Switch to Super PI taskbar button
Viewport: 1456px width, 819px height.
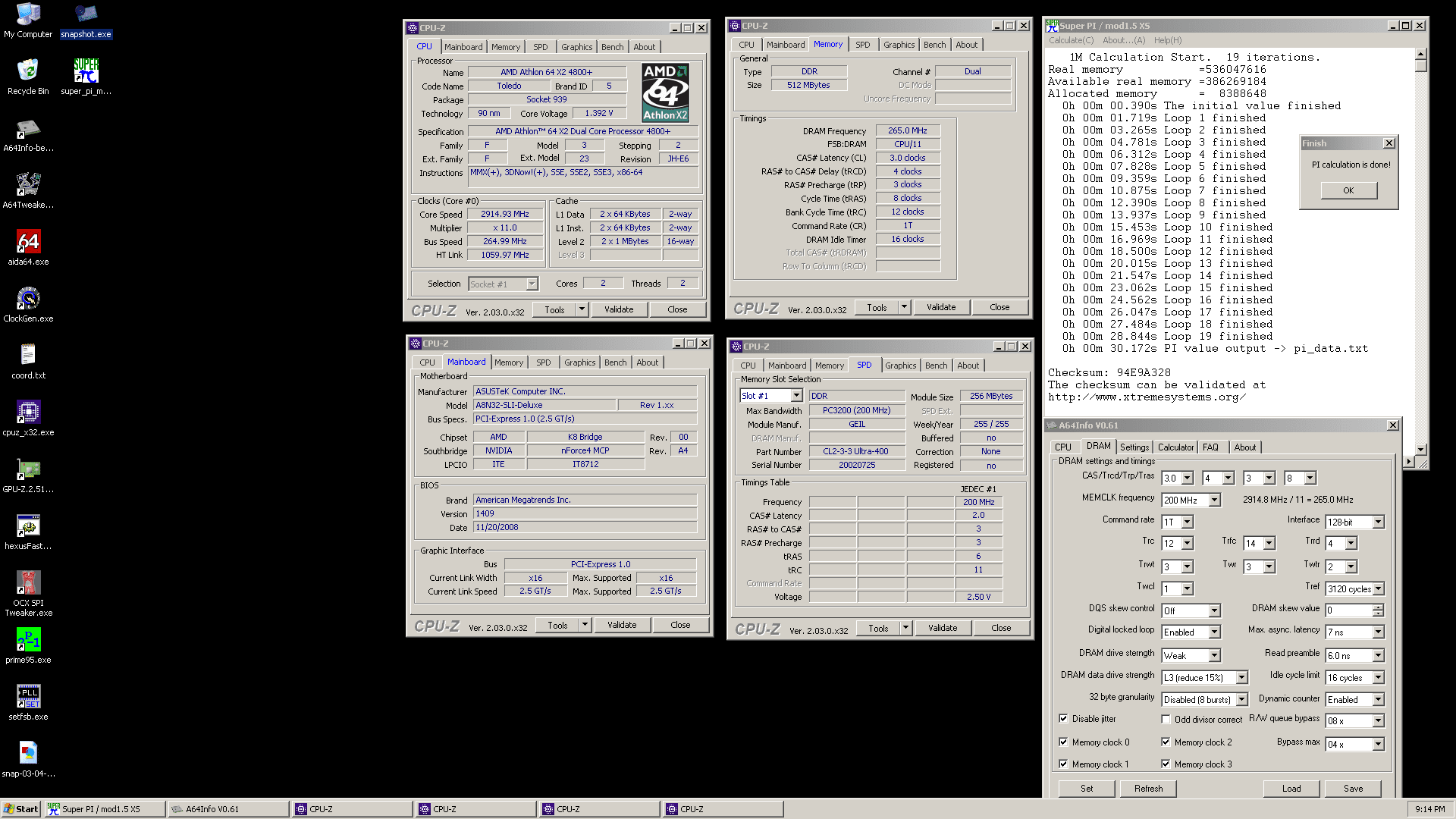click(x=105, y=809)
